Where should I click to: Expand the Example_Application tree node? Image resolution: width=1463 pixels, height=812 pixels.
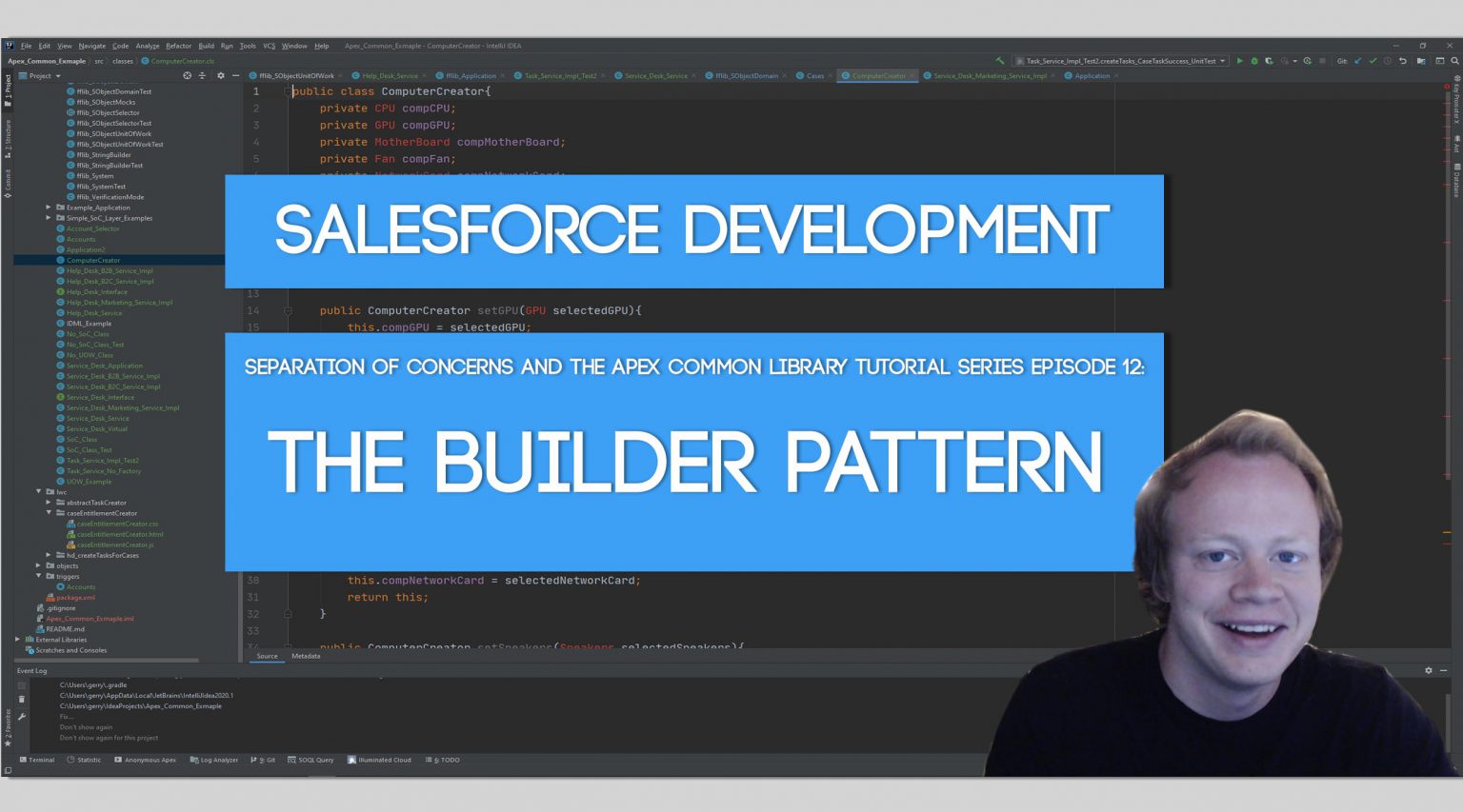pos(48,208)
